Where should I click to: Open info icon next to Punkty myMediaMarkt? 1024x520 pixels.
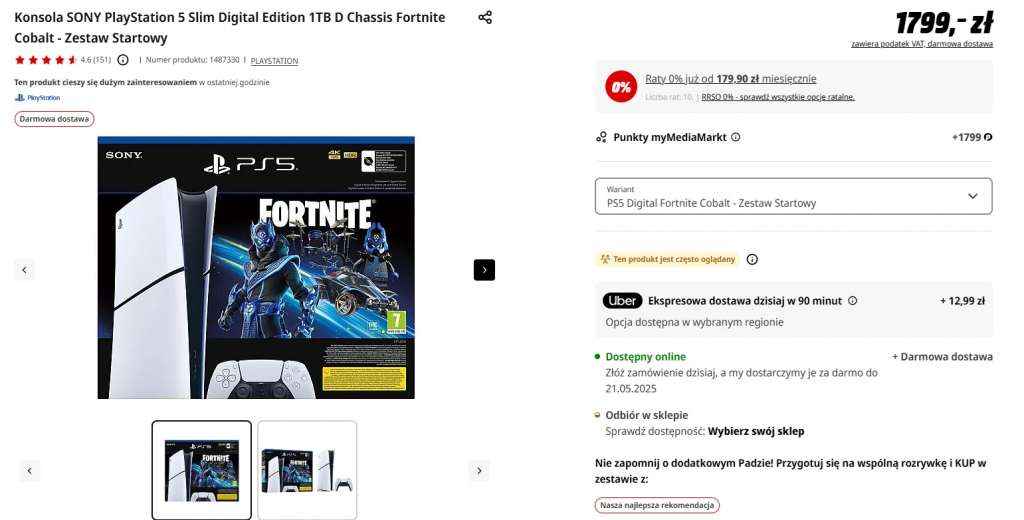[x=735, y=137]
